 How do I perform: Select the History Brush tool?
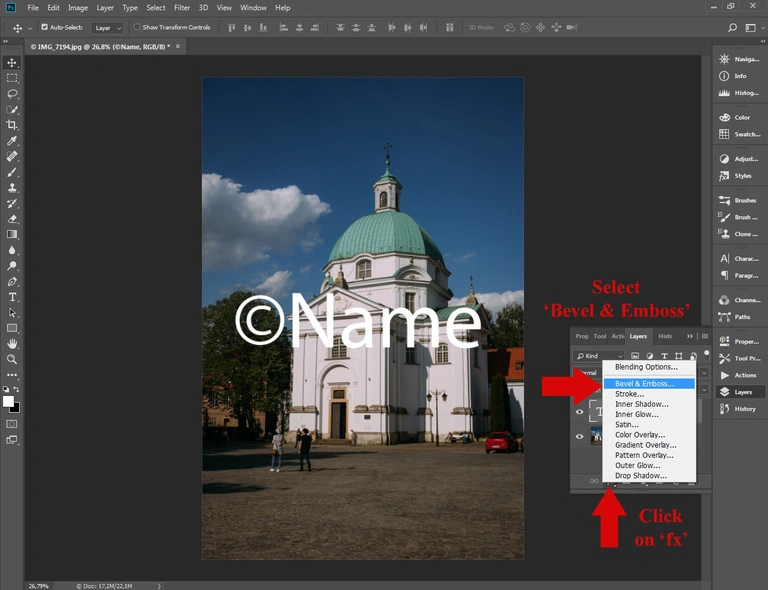pyautogui.click(x=12, y=204)
